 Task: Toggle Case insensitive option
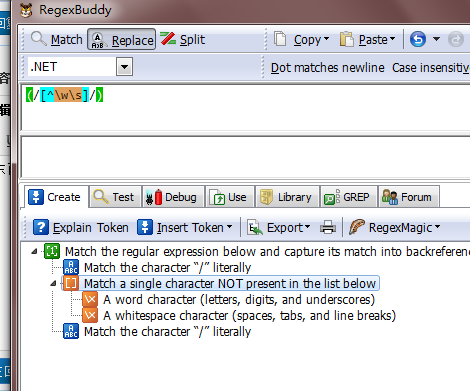[x=431, y=68]
